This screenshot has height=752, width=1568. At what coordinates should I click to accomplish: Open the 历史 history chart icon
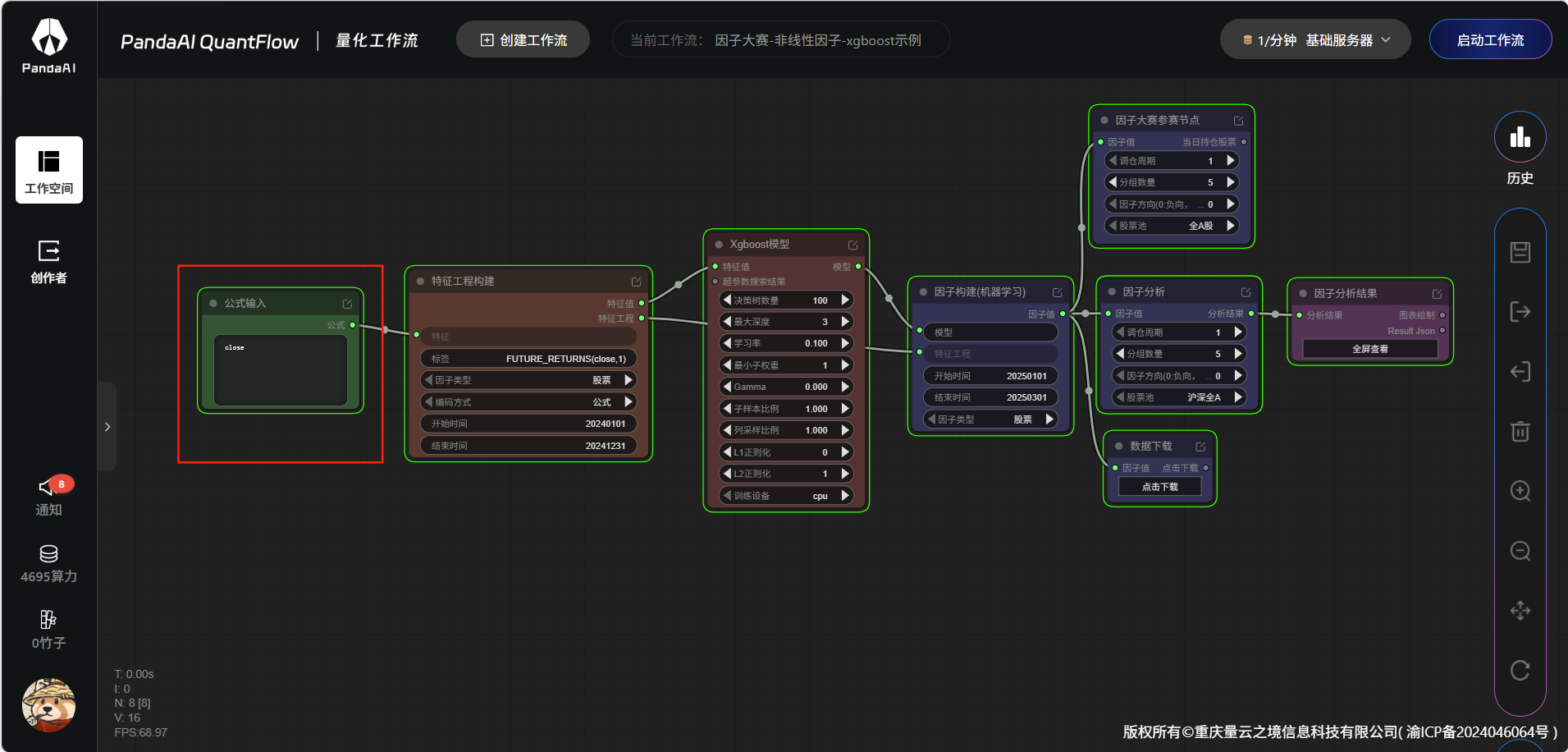[1520, 137]
